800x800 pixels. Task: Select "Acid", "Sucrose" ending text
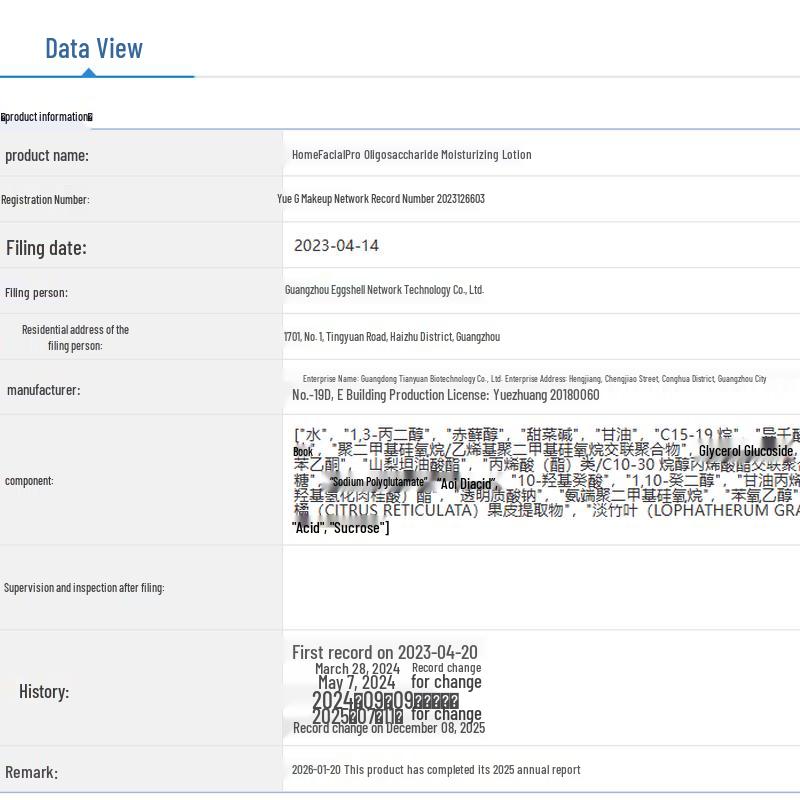point(340,528)
